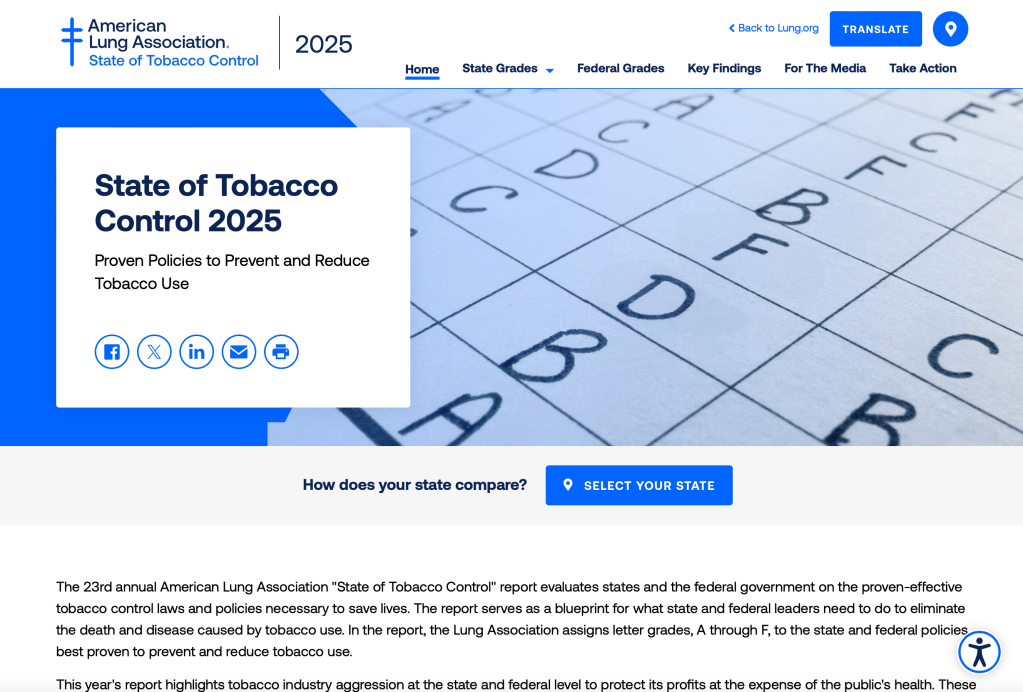Share the report on Facebook
The image size is (1023, 692).
112,352
